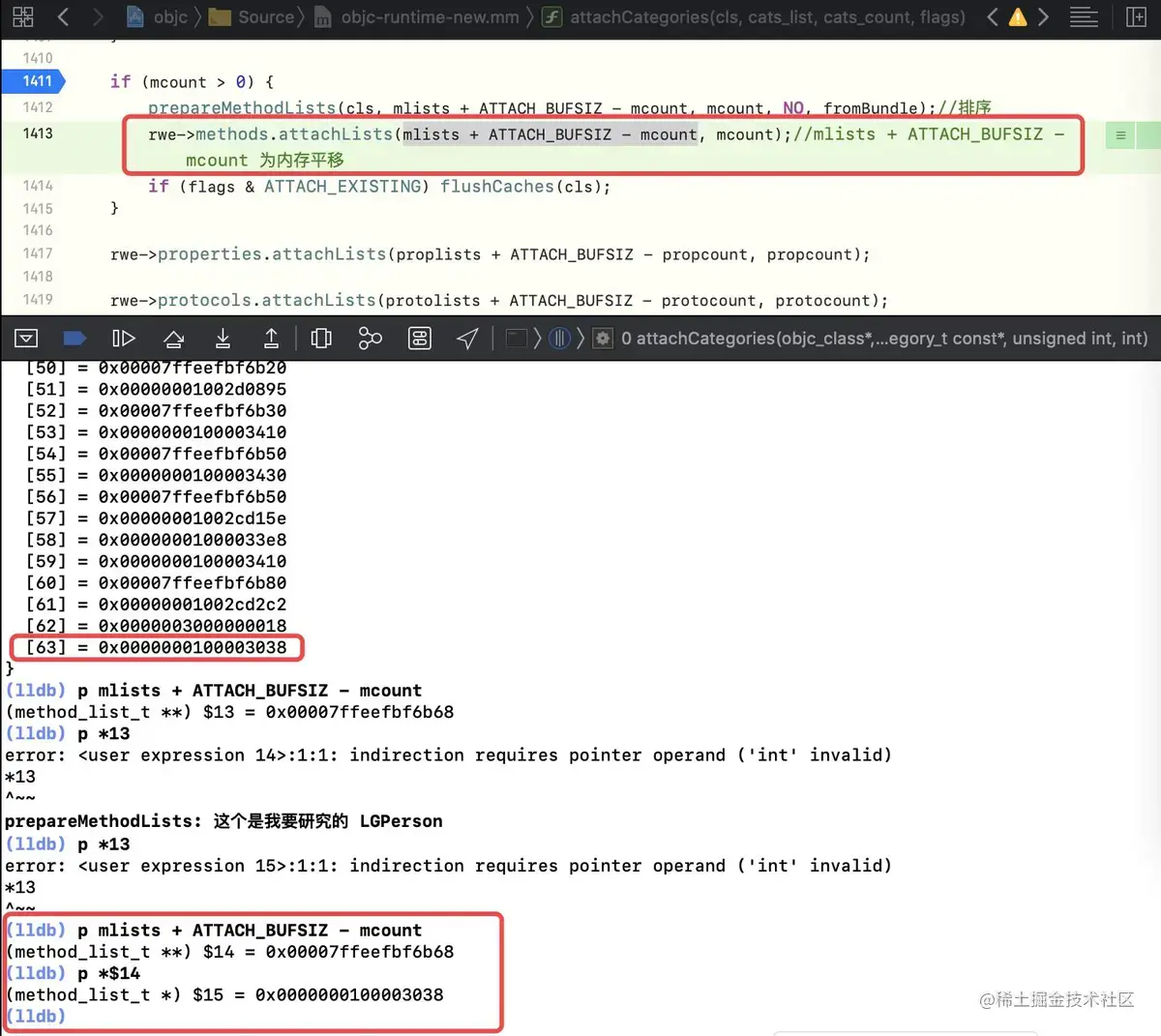Open the objc-runtime-new.mm breadcrumb

coord(417,16)
